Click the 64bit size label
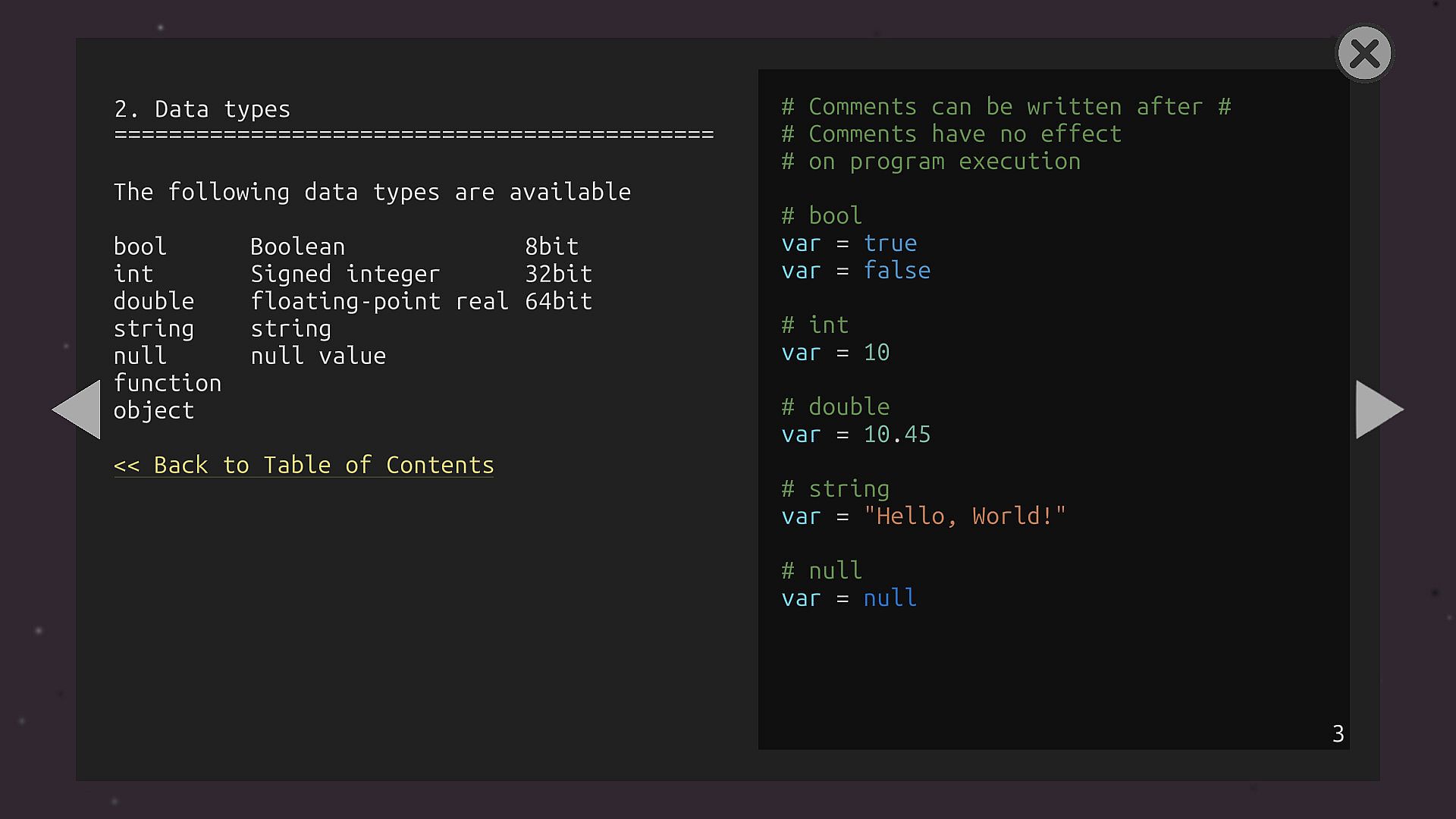The height and width of the screenshot is (819, 1456). 558,301
